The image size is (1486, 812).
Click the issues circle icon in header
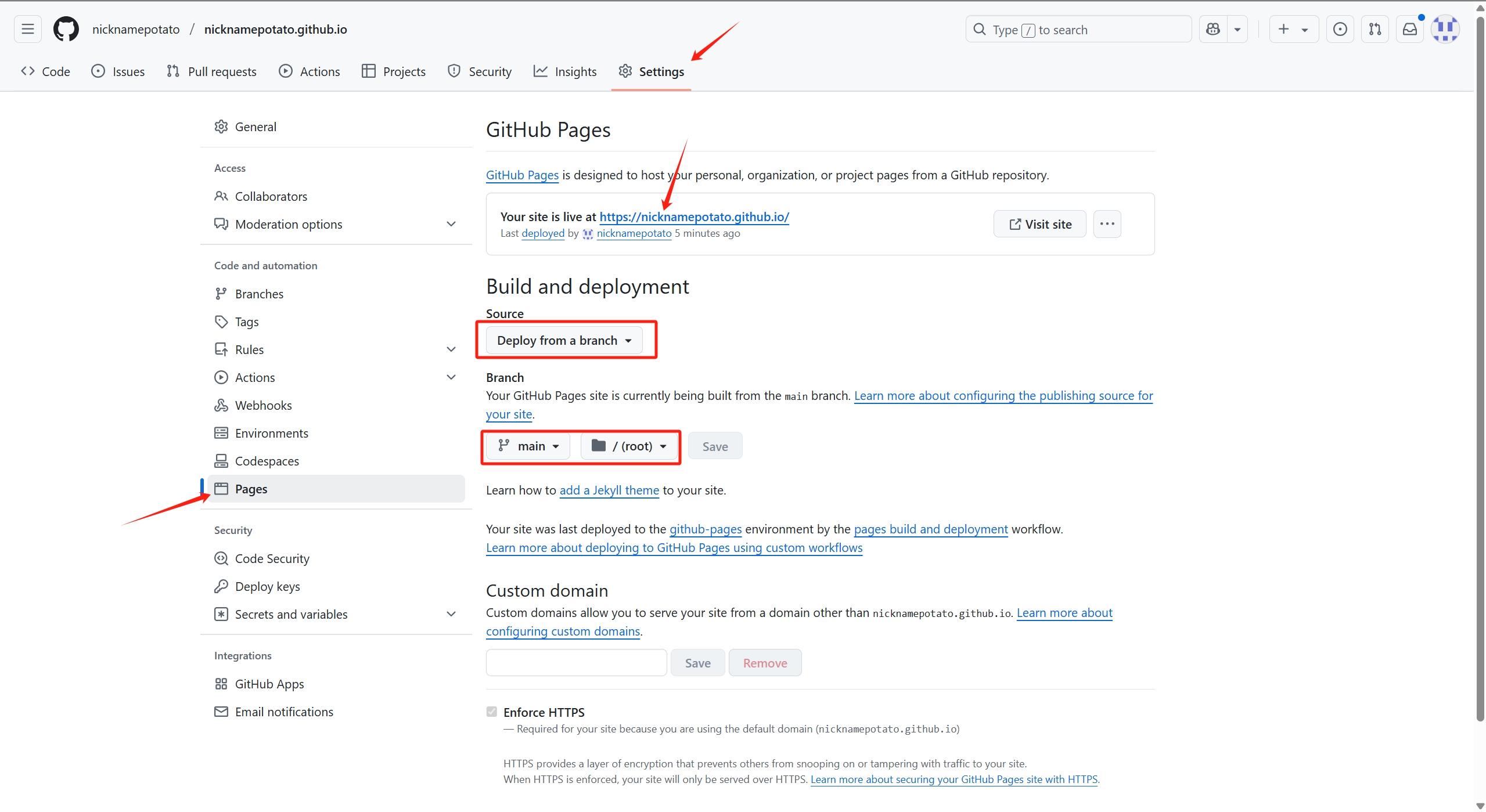(1340, 29)
